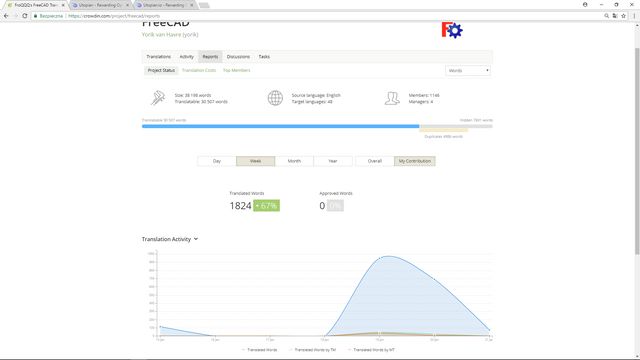Go back with the browser back arrow
Viewport: 640px width, 360px height.
[x=6, y=16]
